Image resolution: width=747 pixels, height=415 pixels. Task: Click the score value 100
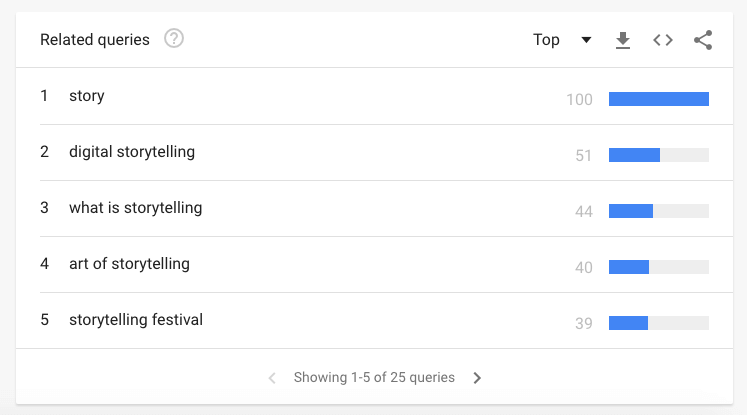579,100
